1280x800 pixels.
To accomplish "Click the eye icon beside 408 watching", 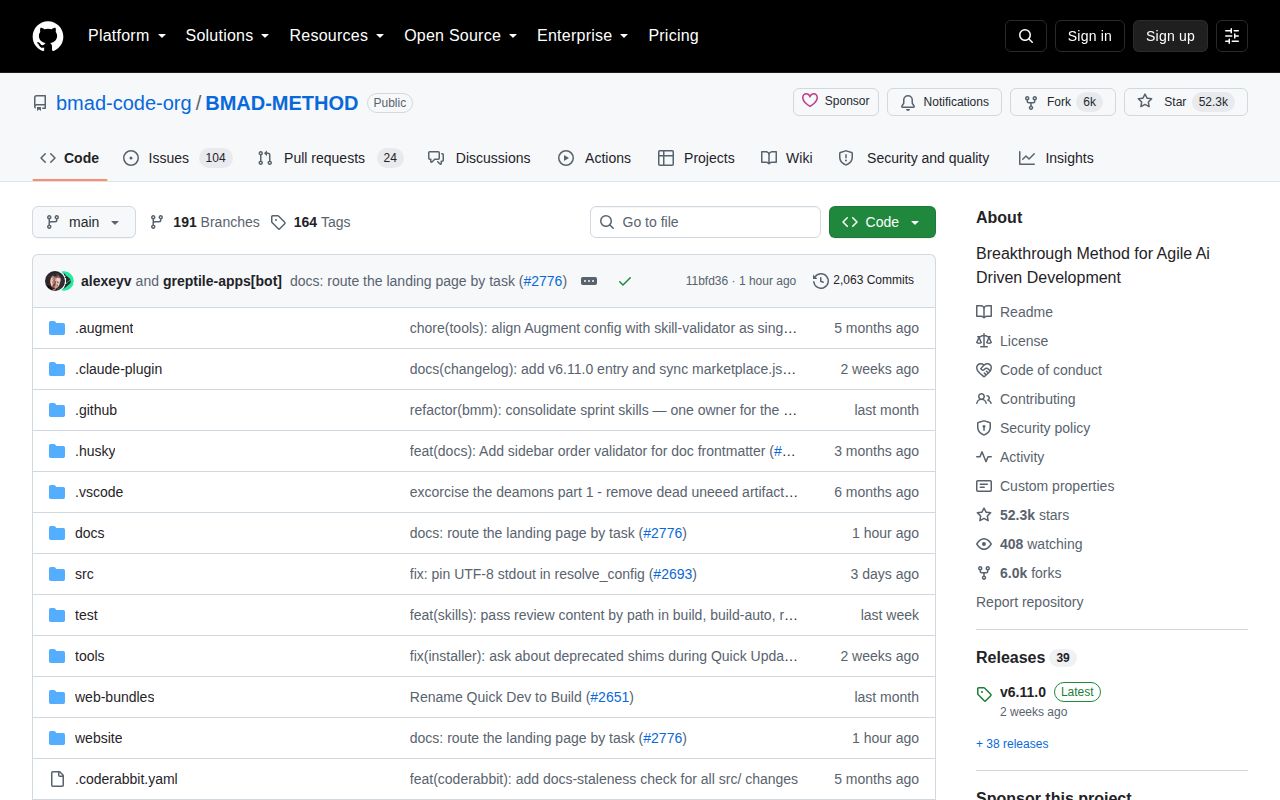I will (x=984, y=544).
